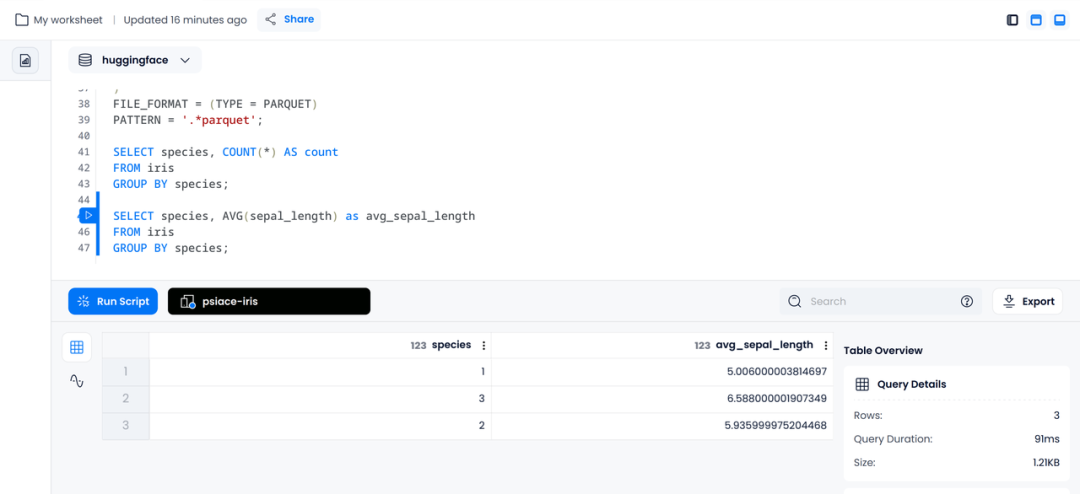Select row 2 in the results table
This screenshot has width=1080, height=494.
[126, 399]
